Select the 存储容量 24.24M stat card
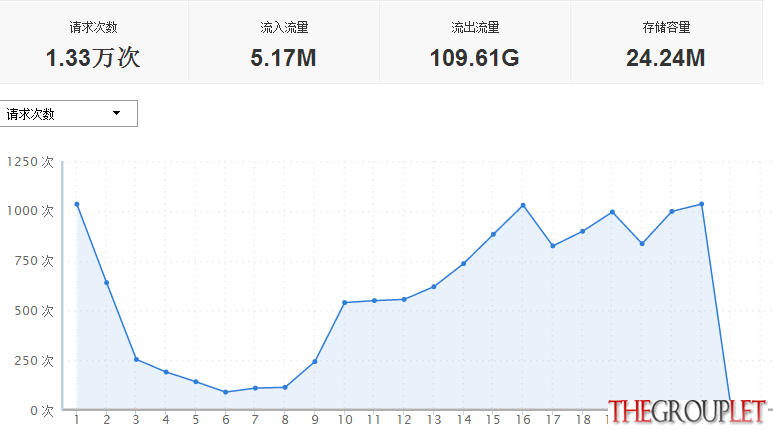Viewport: 773px width, 430px height. click(x=666, y=42)
